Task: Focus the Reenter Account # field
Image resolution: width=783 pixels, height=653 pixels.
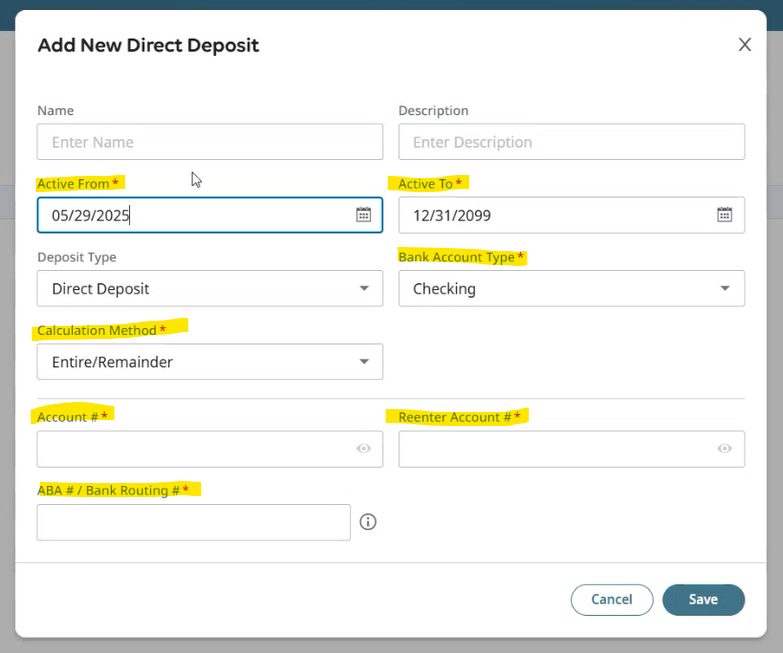Action: (x=571, y=449)
